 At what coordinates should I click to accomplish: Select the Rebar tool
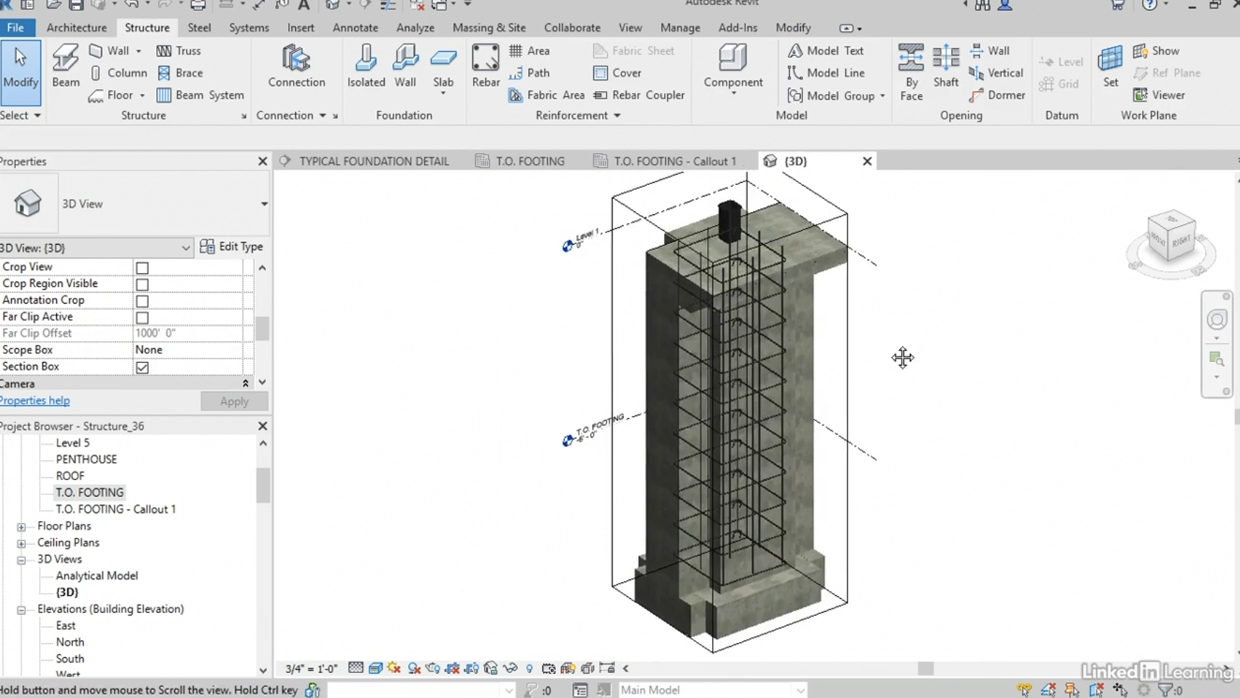(x=485, y=67)
